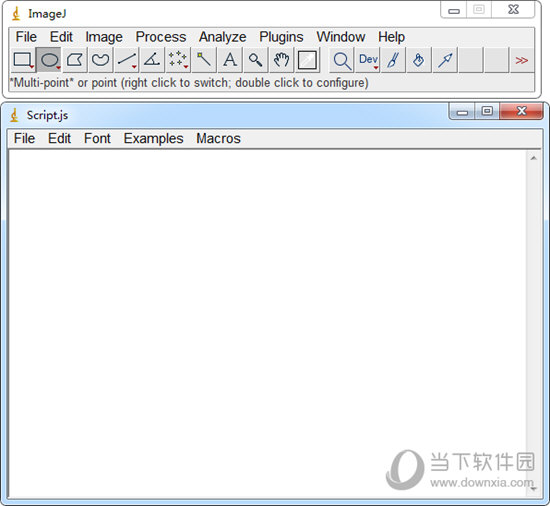
Task: Select the Rectangle selection tool
Action: (x=23, y=60)
